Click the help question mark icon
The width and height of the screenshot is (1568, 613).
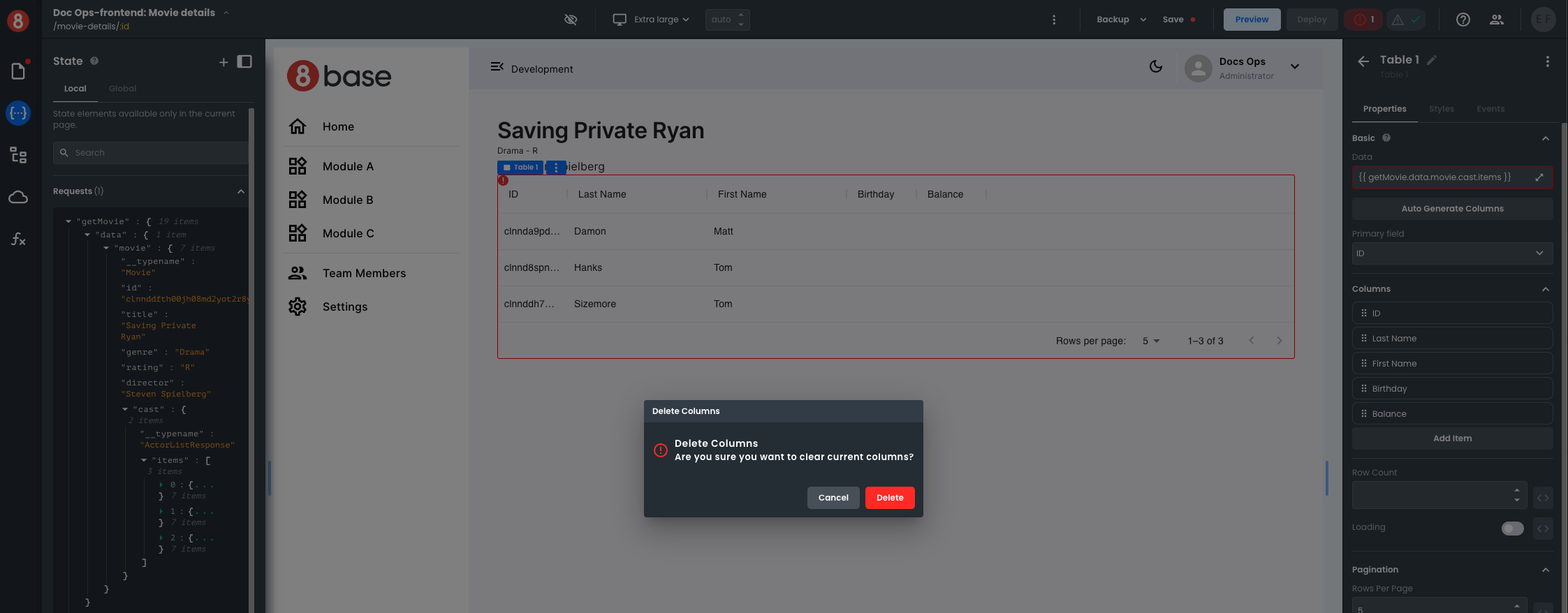pos(1463,20)
